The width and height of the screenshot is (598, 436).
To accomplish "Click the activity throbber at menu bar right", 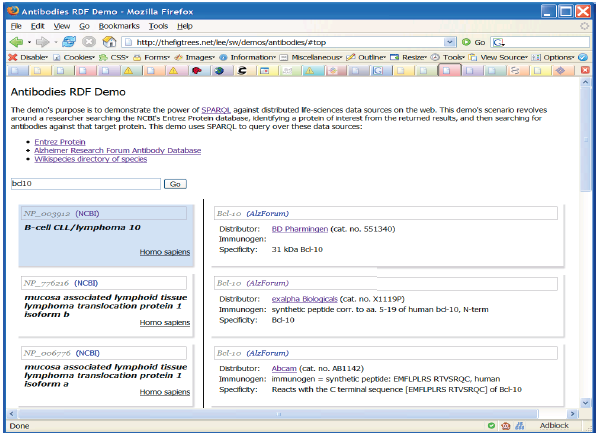I will (x=584, y=26).
